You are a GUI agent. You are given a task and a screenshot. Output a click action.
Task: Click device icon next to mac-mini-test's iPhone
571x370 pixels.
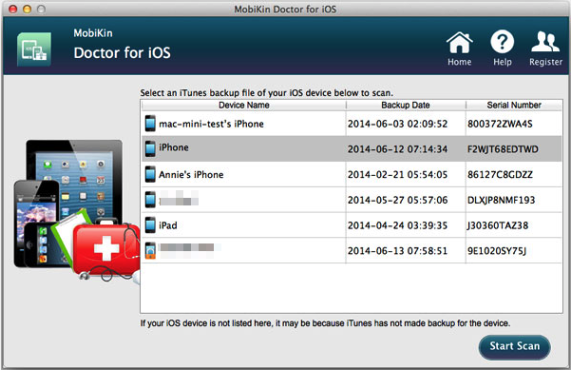tap(150, 123)
